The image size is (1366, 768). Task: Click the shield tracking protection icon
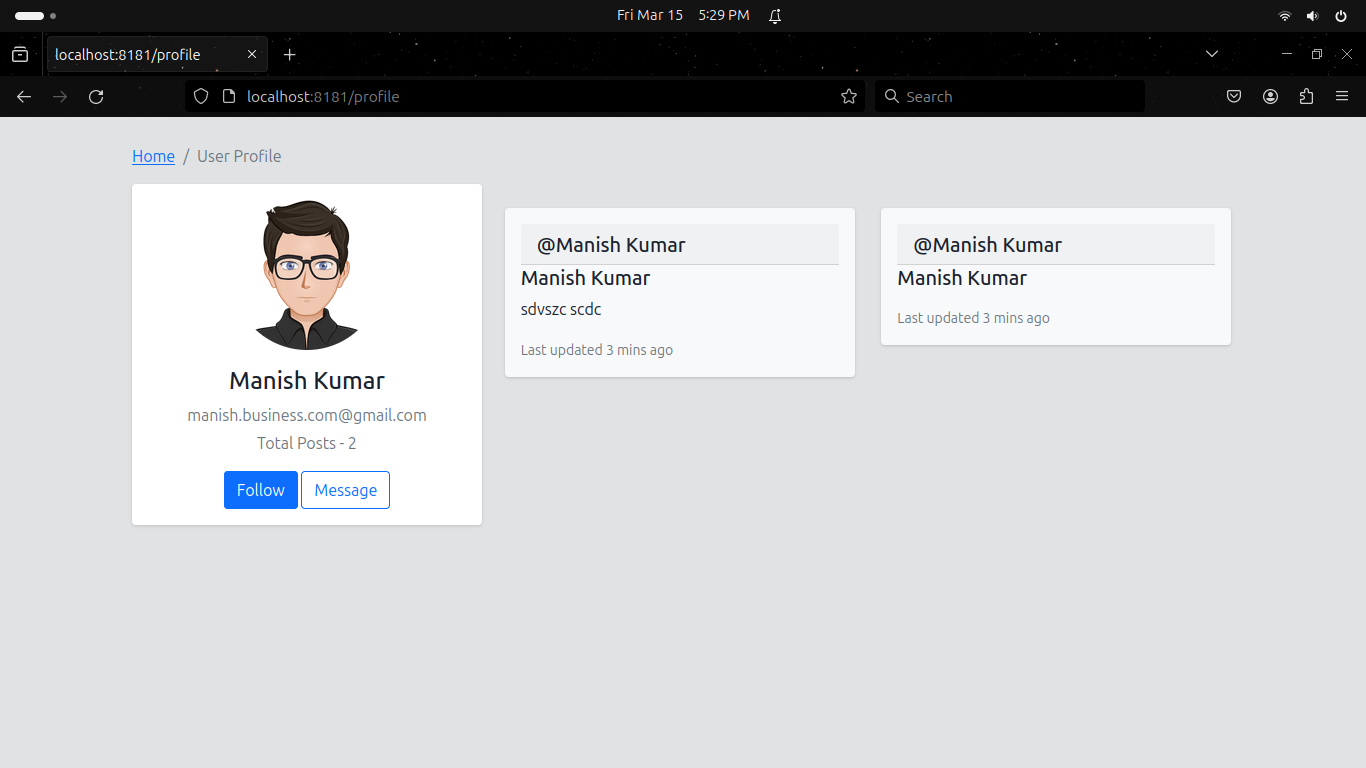coord(200,96)
